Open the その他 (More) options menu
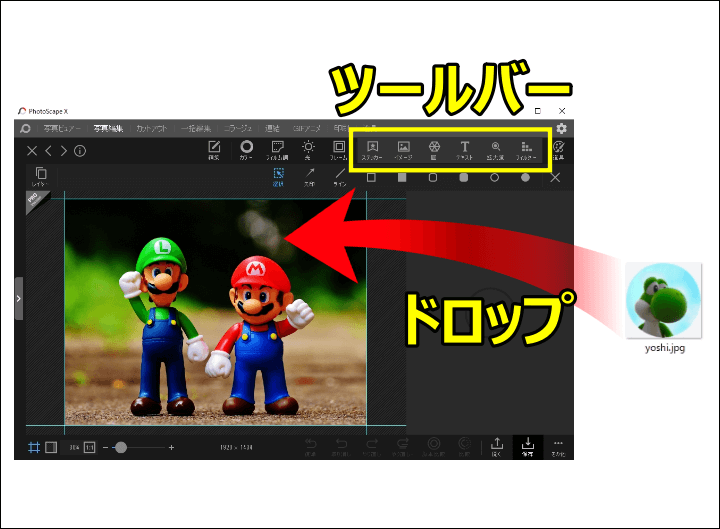 (x=558, y=447)
